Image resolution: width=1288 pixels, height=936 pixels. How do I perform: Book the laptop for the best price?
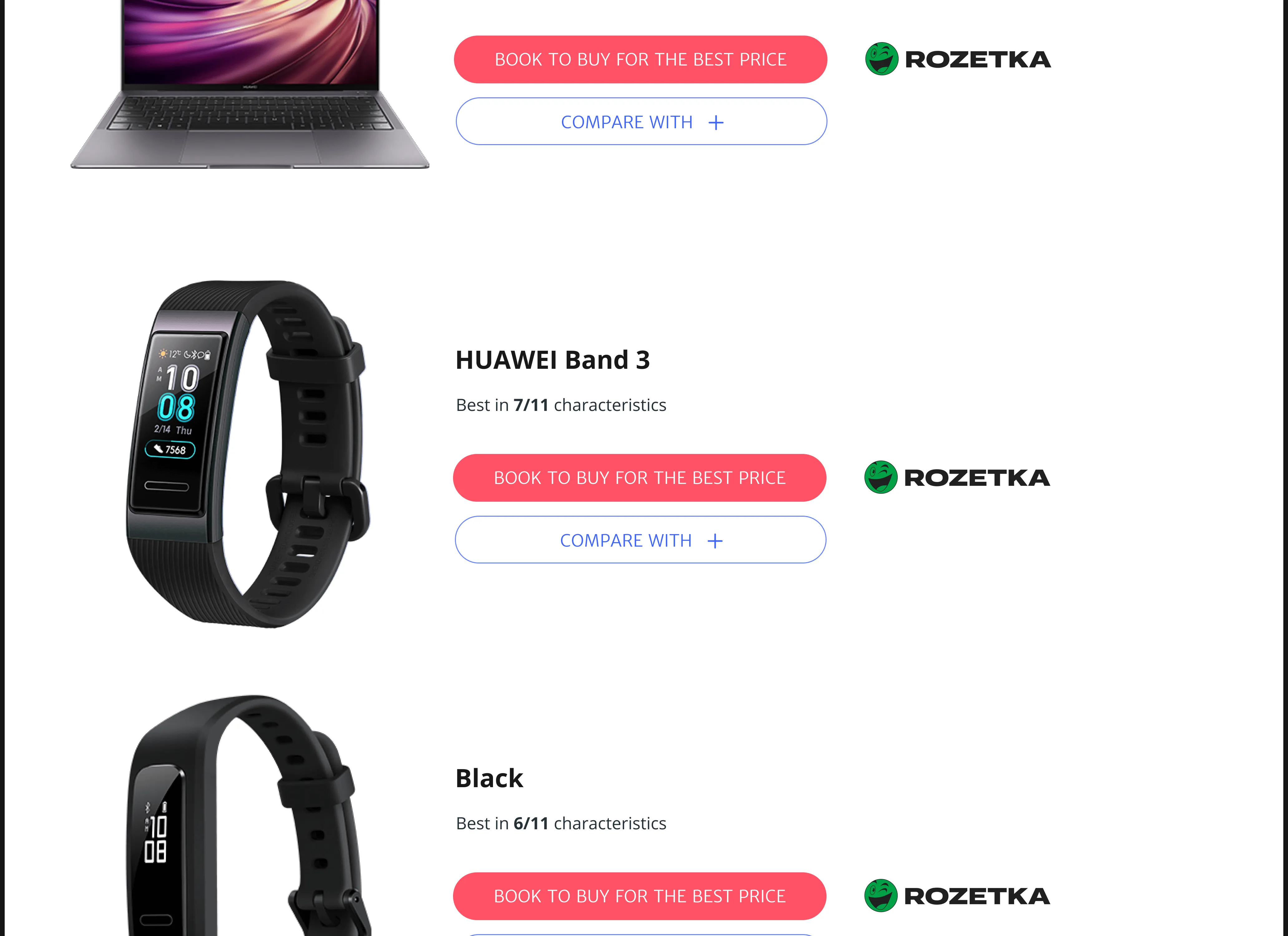point(641,60)
